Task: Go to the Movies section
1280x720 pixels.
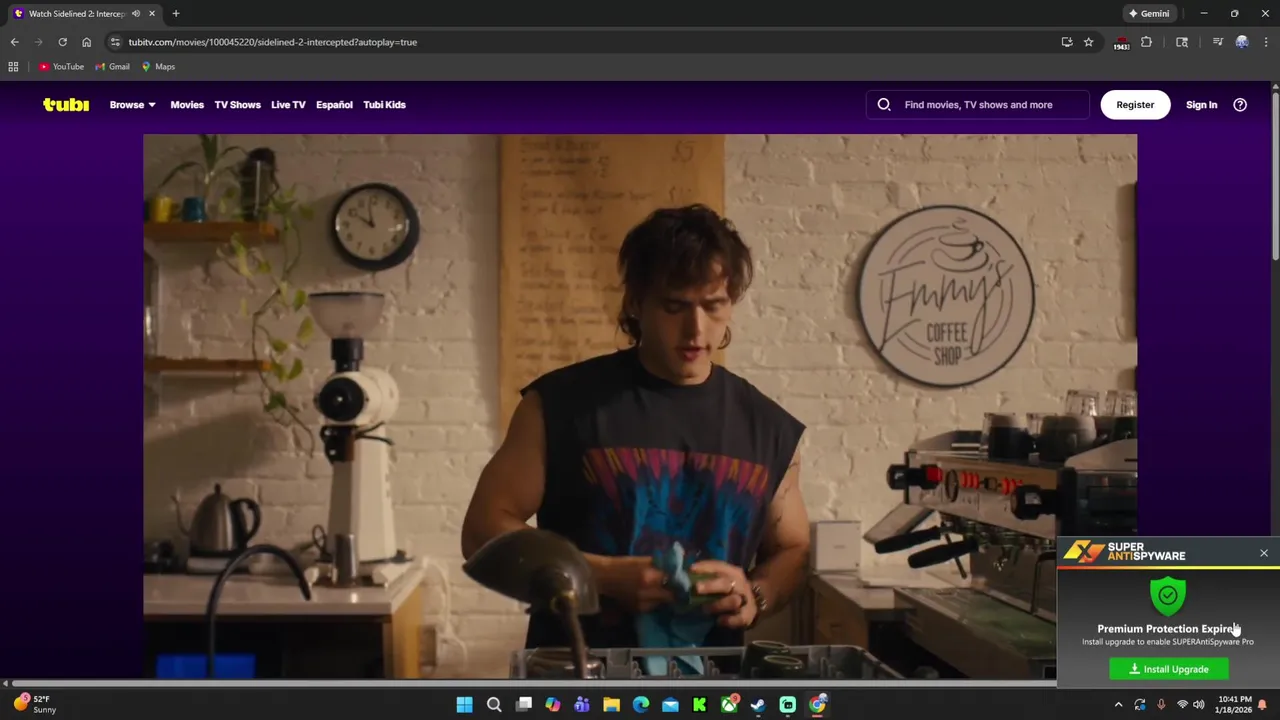Action: pyautogui.click(x=187, y=104)
